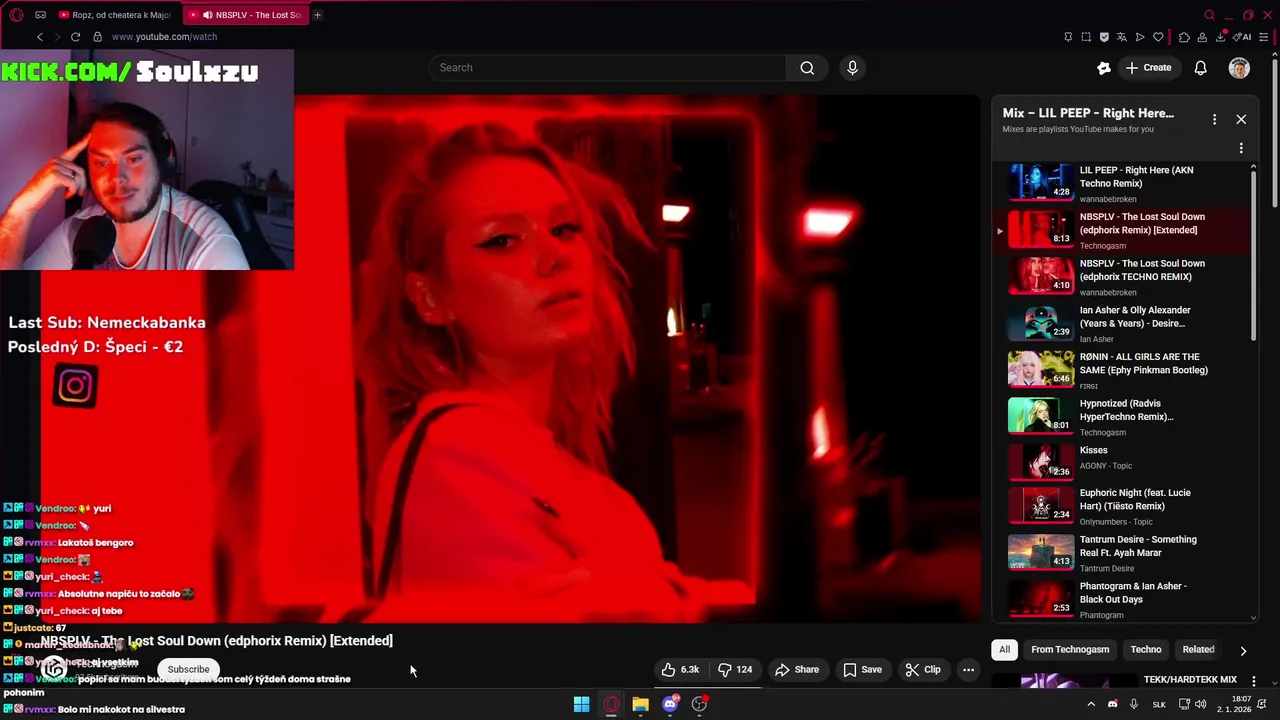Like the video (6.3k thumbs up)
This screenshot has width=1280, height=720.
pyautogui.click(x=680, y=669)
